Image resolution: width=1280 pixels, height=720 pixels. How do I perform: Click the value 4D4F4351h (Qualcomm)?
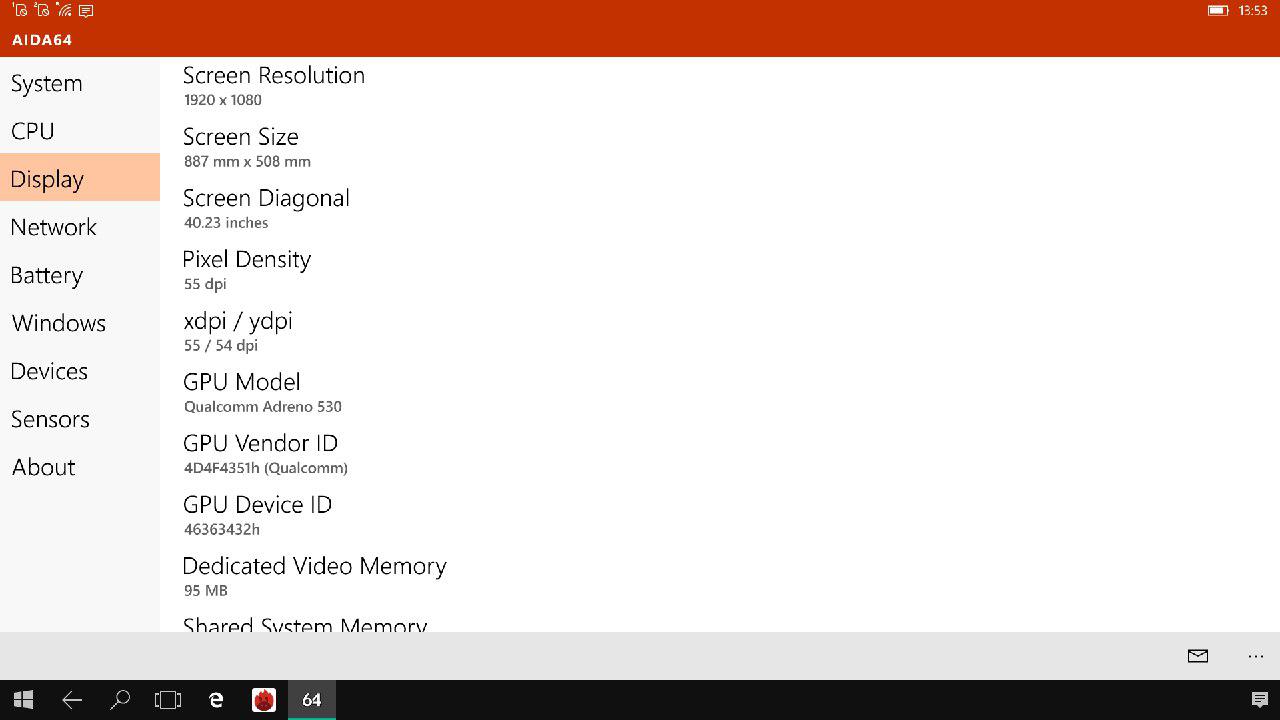click(x=266, y=468)
